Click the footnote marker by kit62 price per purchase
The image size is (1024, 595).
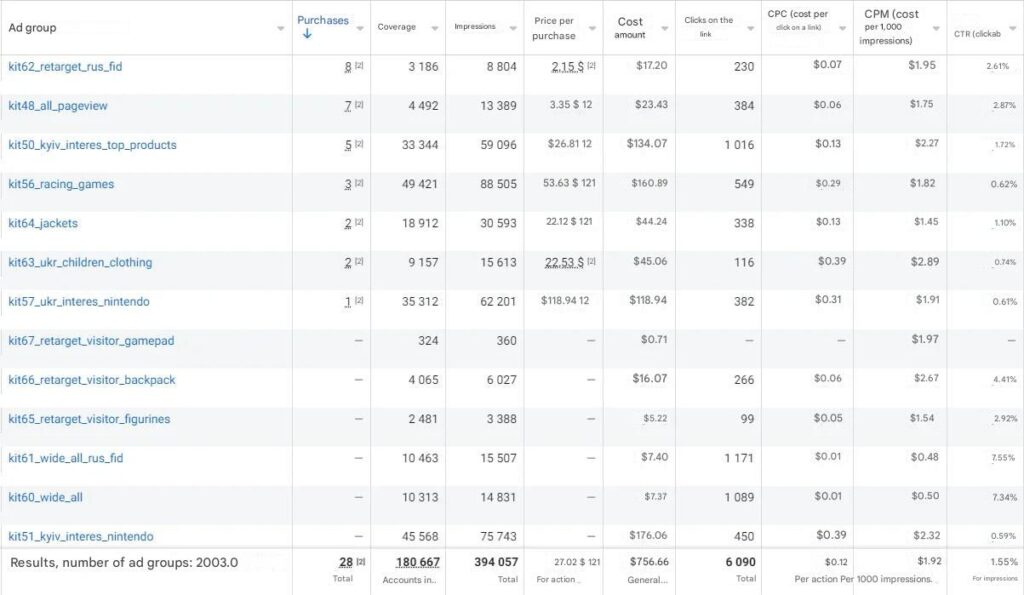[x=591, y=66]
